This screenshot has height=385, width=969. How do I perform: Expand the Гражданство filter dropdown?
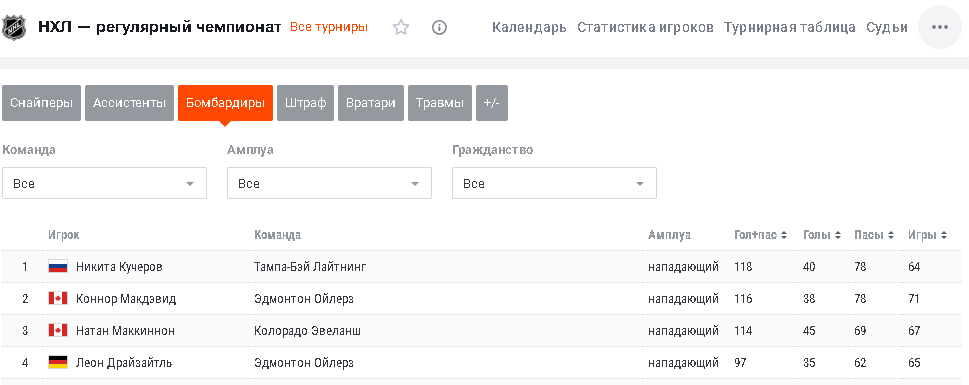(x=554, y=184)
